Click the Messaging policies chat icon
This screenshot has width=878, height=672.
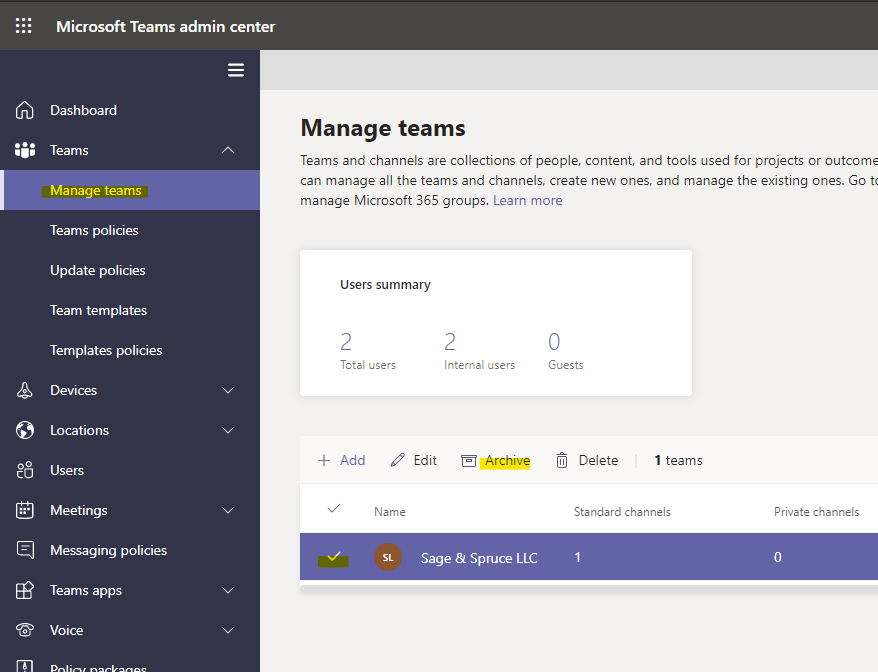coord(25,550)
